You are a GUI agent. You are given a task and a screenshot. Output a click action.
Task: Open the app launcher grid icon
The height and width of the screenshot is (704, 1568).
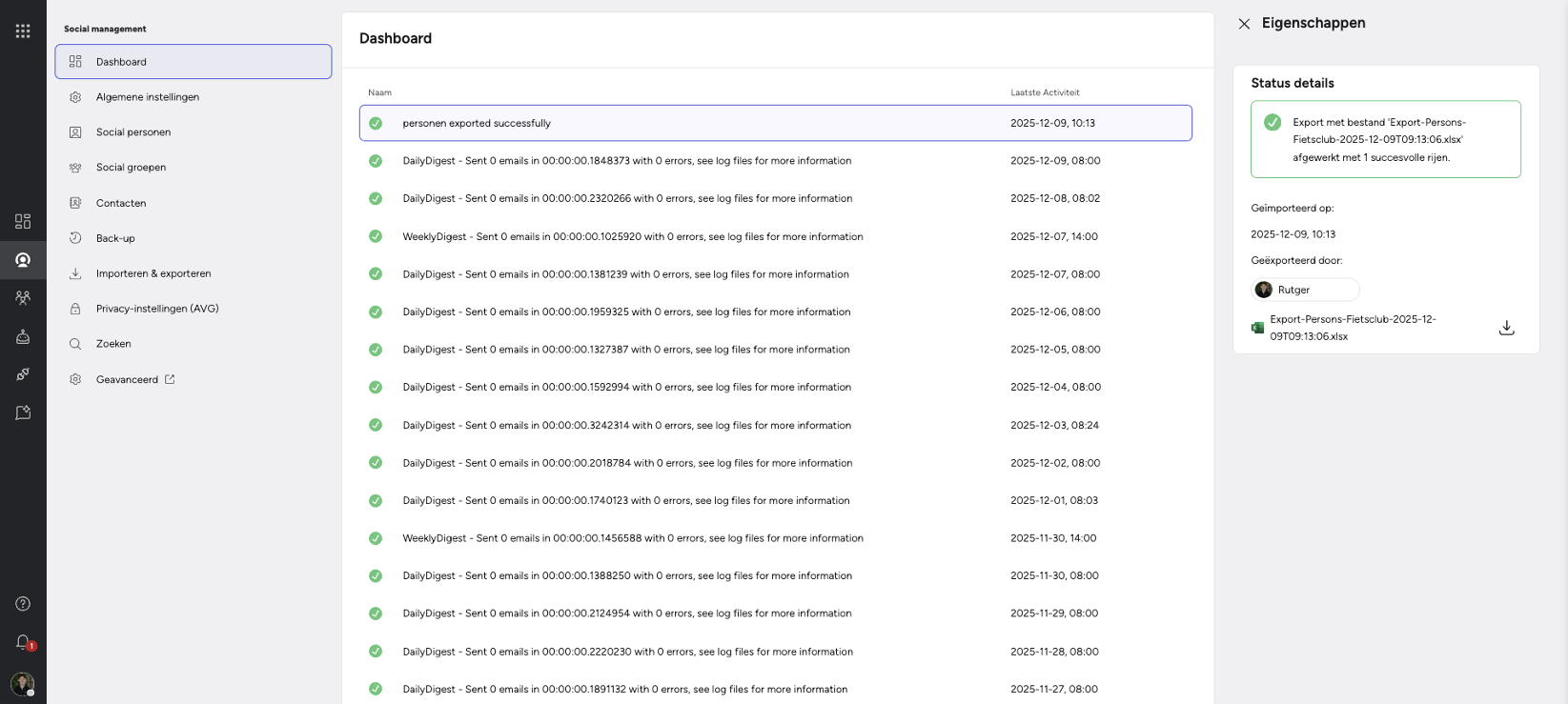(x=23, y=31)
